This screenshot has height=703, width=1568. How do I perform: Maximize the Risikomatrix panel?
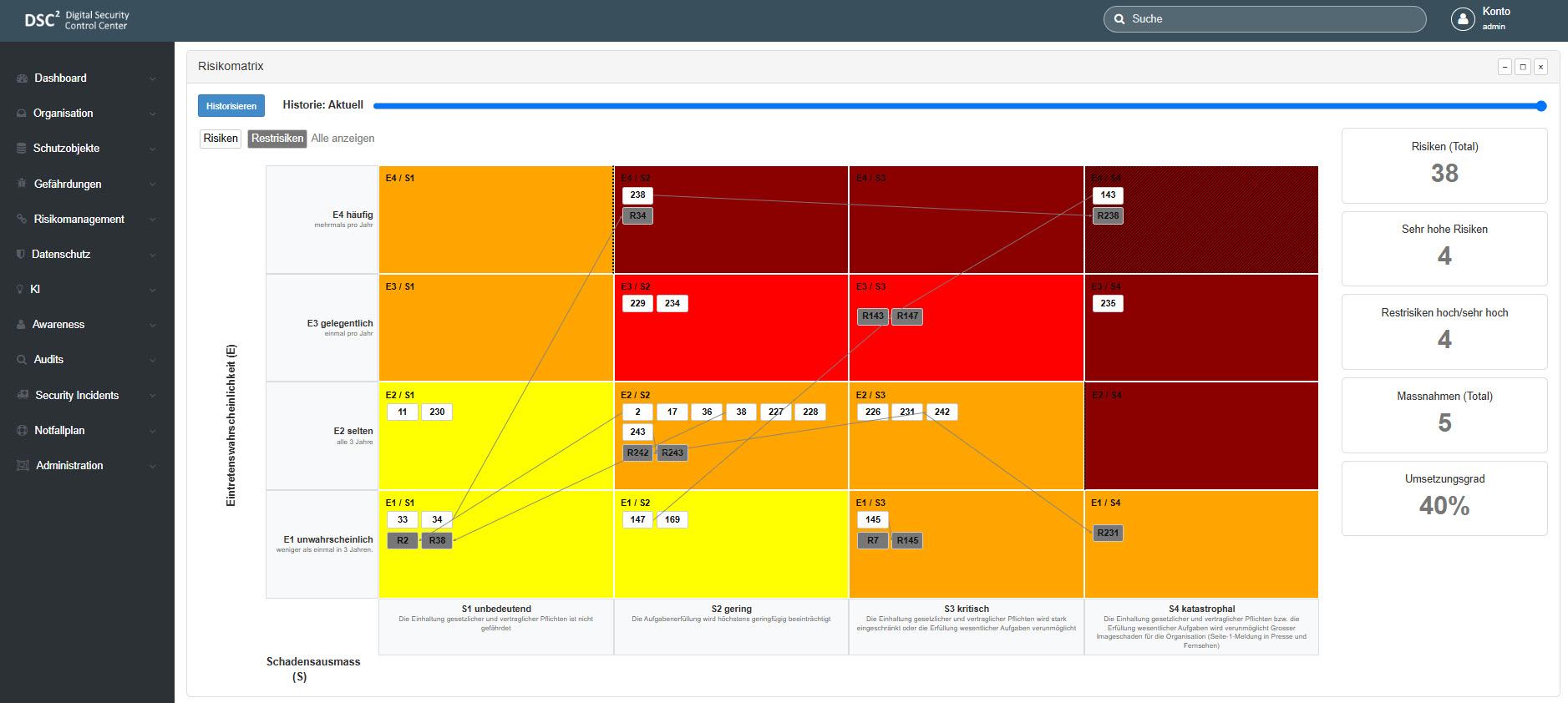[1523, 67]
